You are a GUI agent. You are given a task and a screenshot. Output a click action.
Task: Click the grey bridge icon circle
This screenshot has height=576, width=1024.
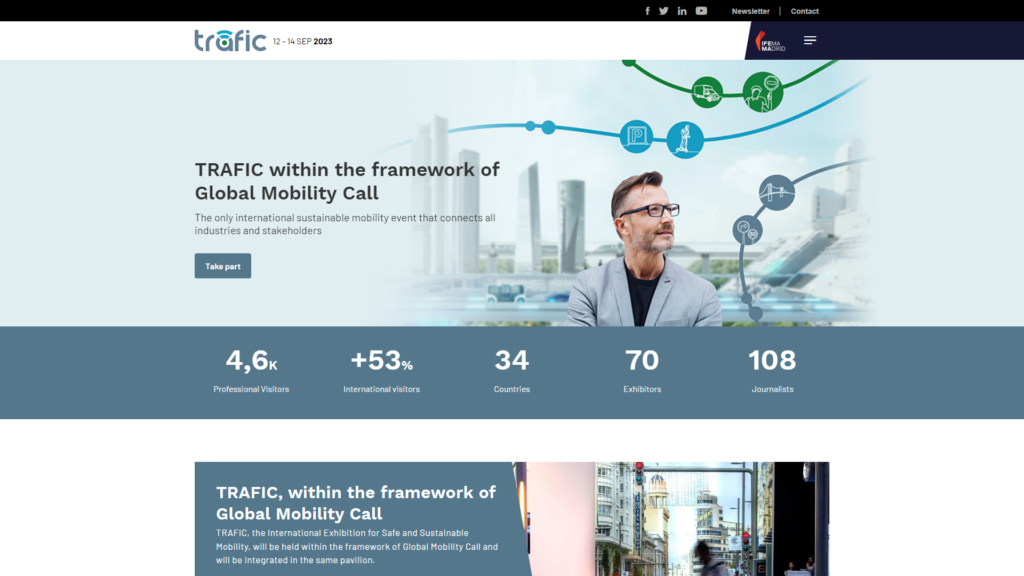[776, 193]
